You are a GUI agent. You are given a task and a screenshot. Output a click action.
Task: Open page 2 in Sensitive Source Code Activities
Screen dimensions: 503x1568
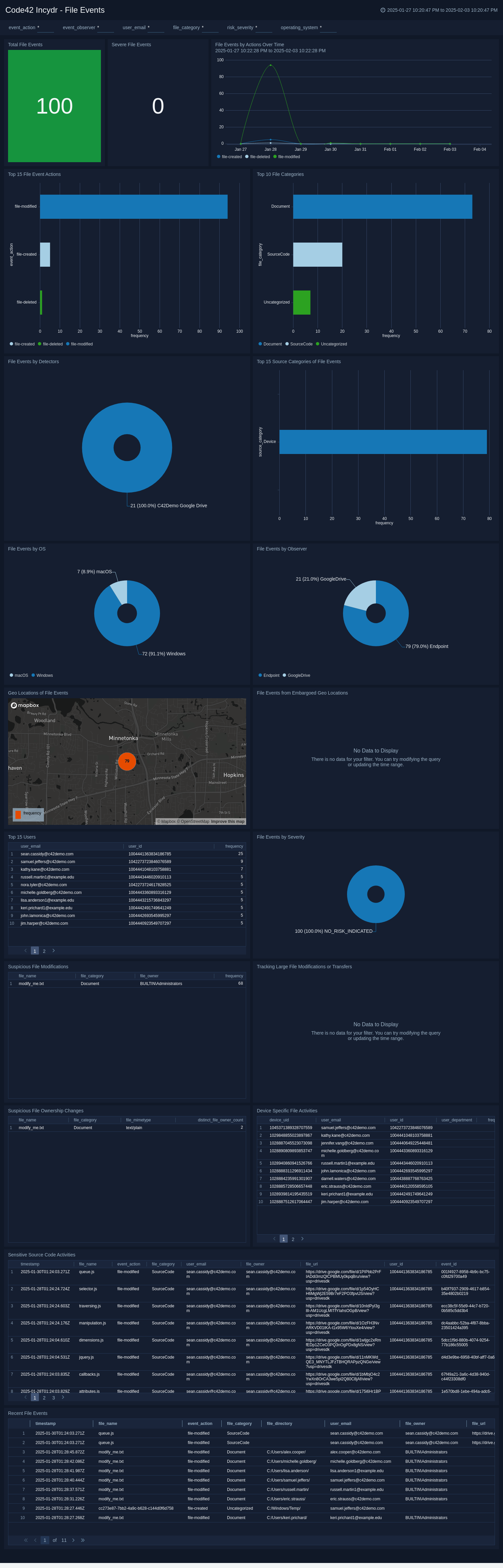[44, 1397]
